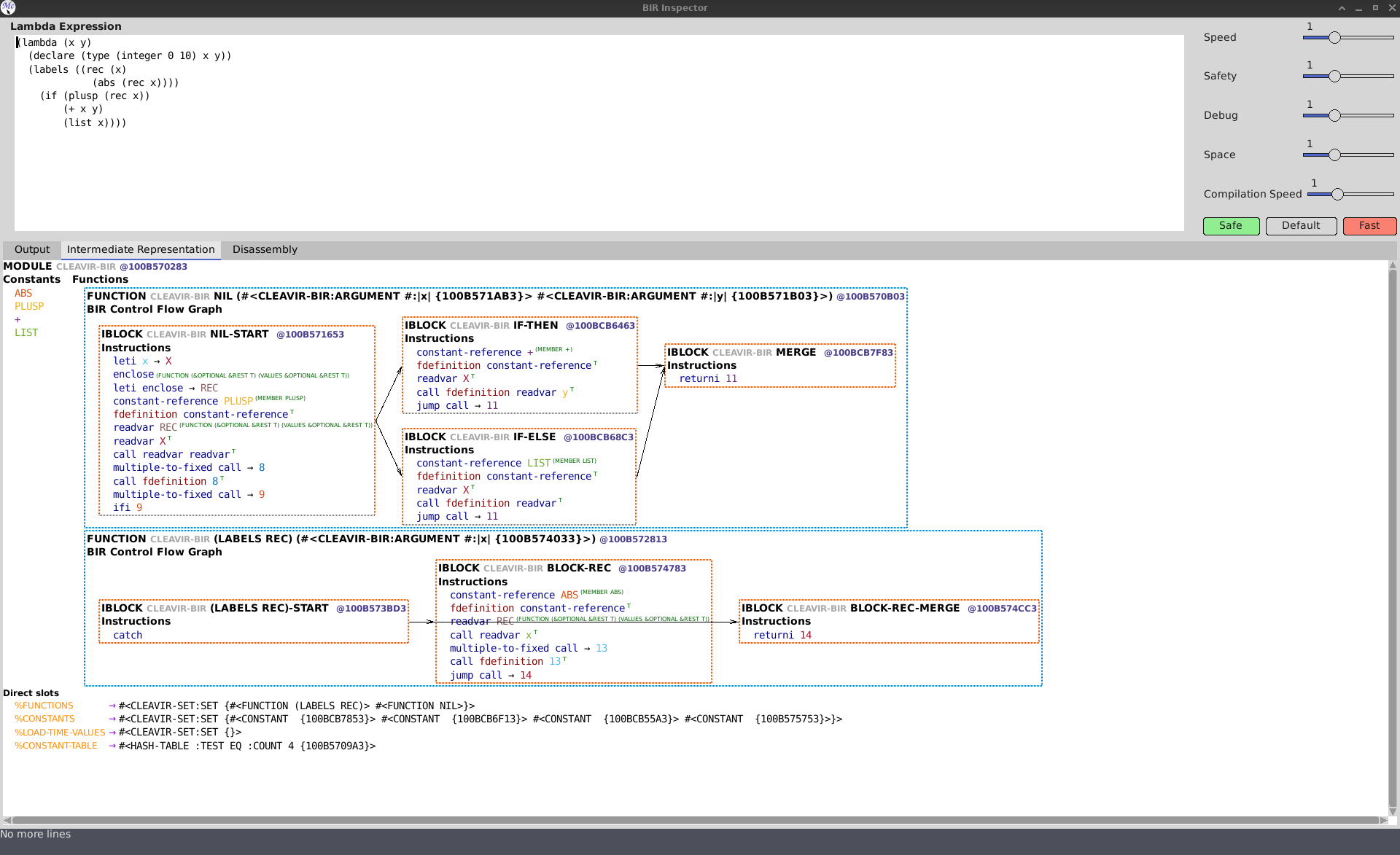This screenshot has height=855, width=1400.
Task: Click BLOCK-REC-MERGE address @100B574CC3
Action: click(1002, 609)
